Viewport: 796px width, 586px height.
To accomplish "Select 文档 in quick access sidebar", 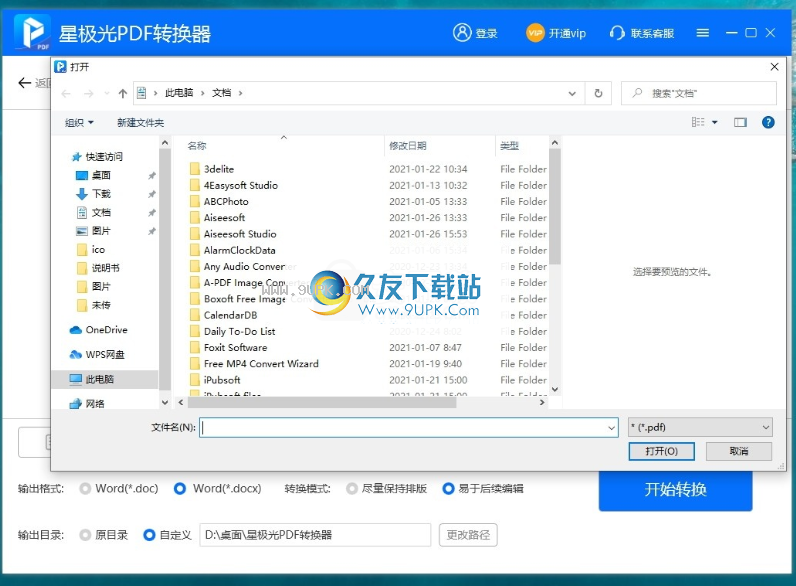I will coord(101,213).
